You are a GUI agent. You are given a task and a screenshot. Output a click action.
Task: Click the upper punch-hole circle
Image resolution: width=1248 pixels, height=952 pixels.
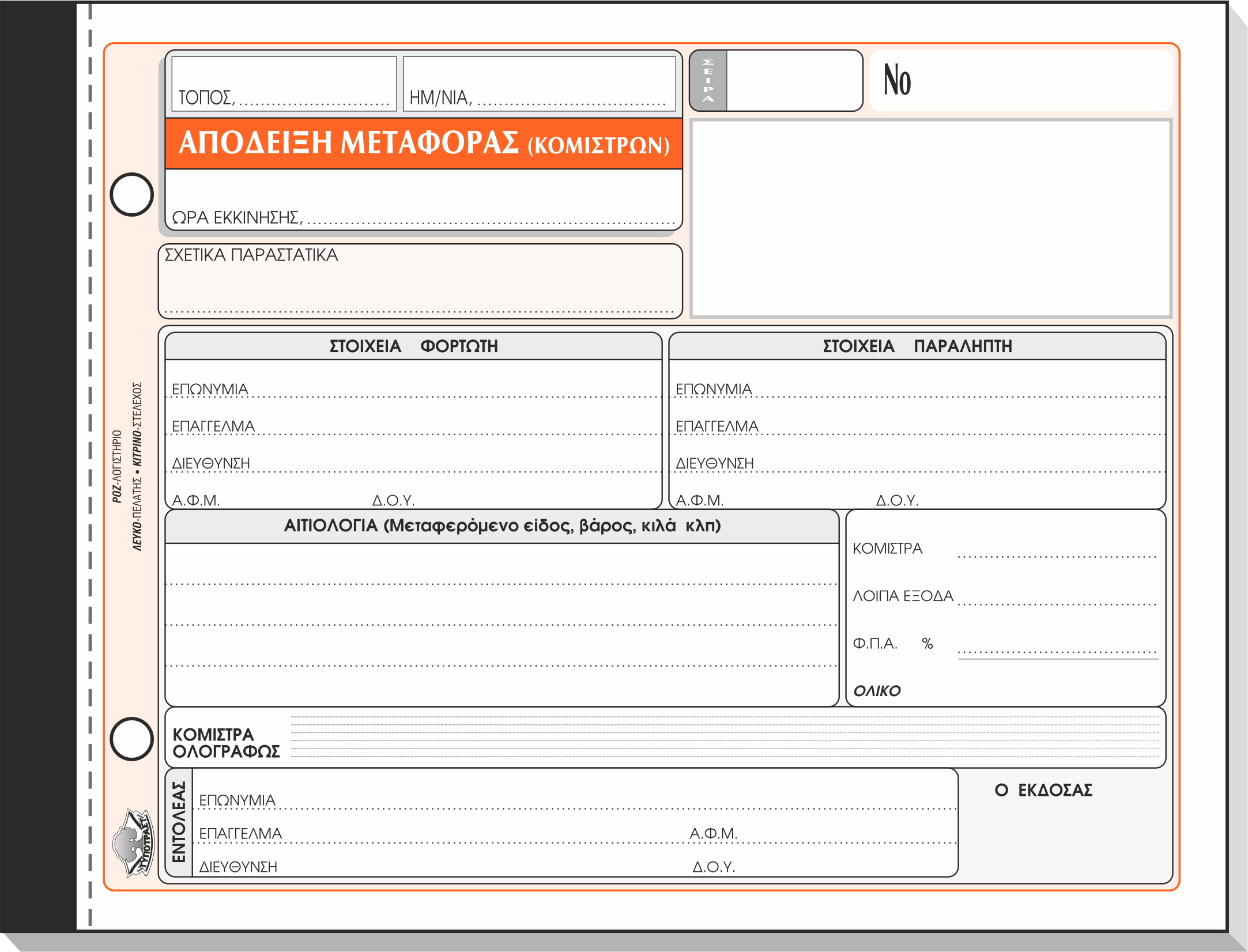pyautogui.click(x=131, y=195)
